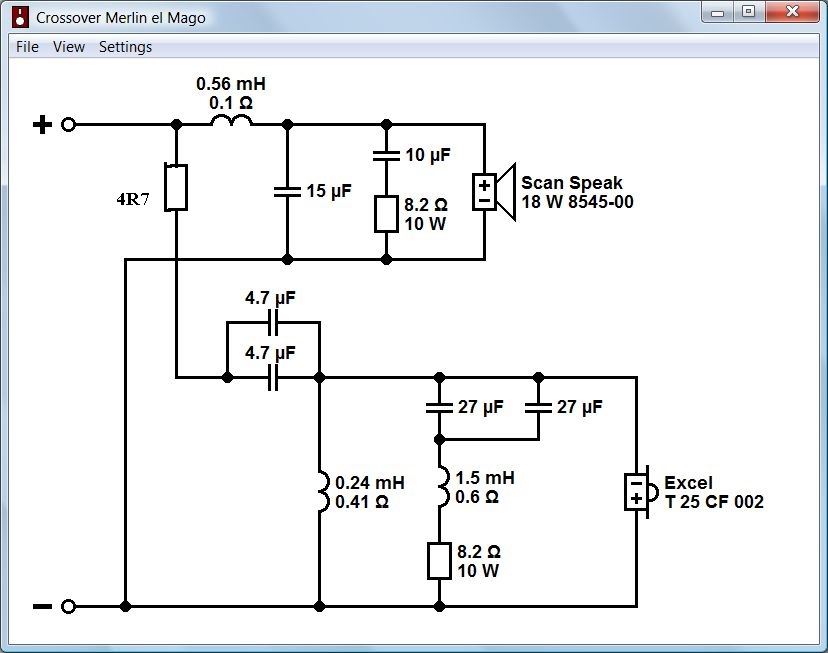Select the upper 4.7 µF capacitor symbol
The image size is (828, 653).
[273, 323]
